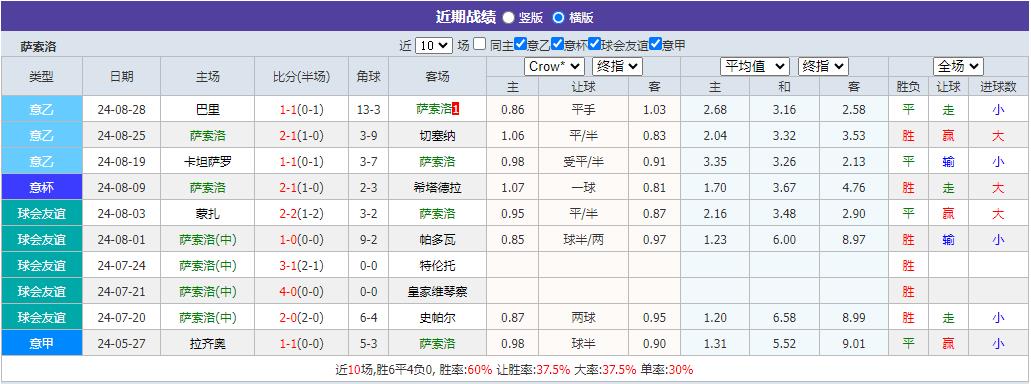Open team 卡坦萨罗 in home column
This screenshot has height=384, width=1031.
coord(207,162)
